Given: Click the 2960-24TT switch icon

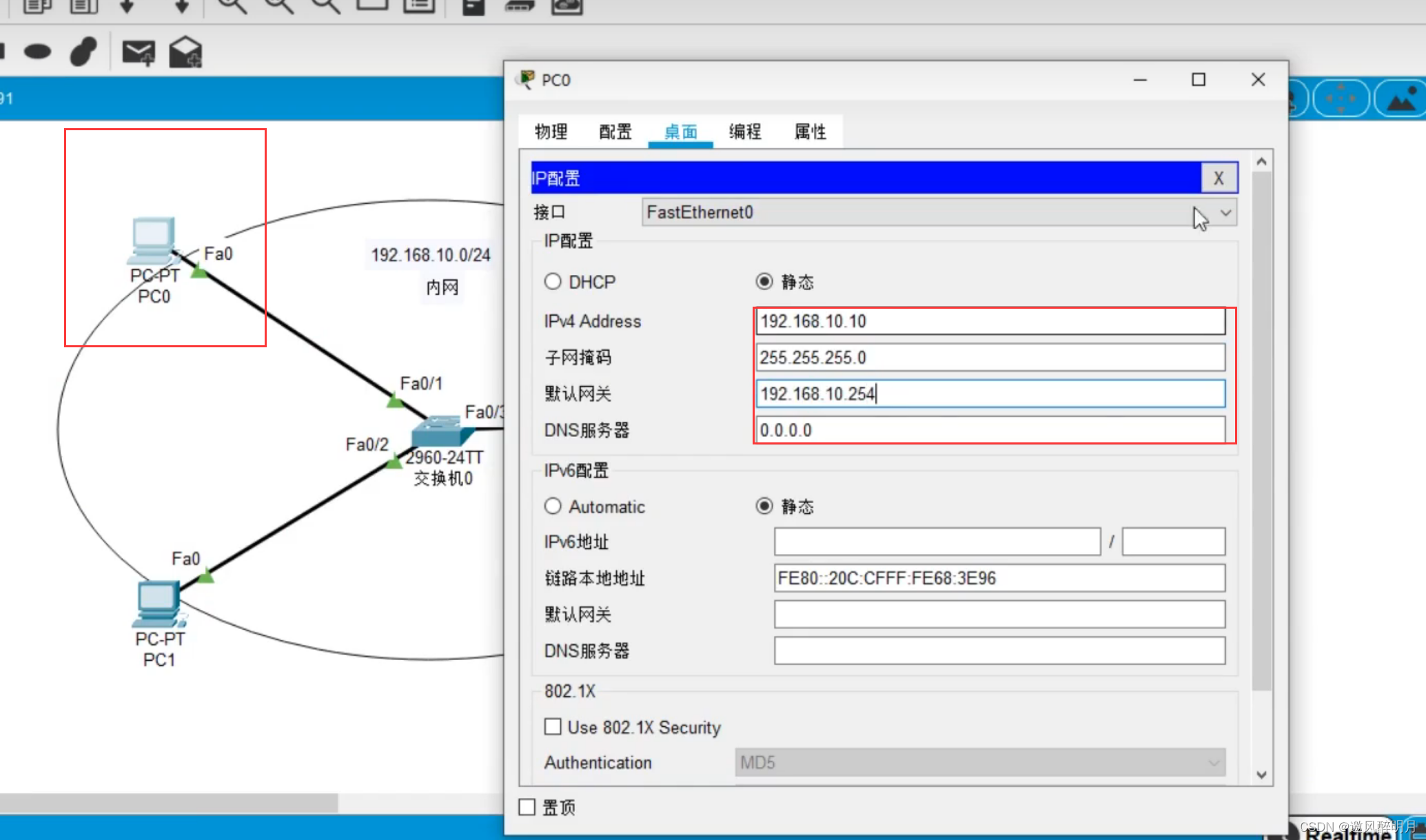Looking at the screenshot, I should tap(441, 432).
